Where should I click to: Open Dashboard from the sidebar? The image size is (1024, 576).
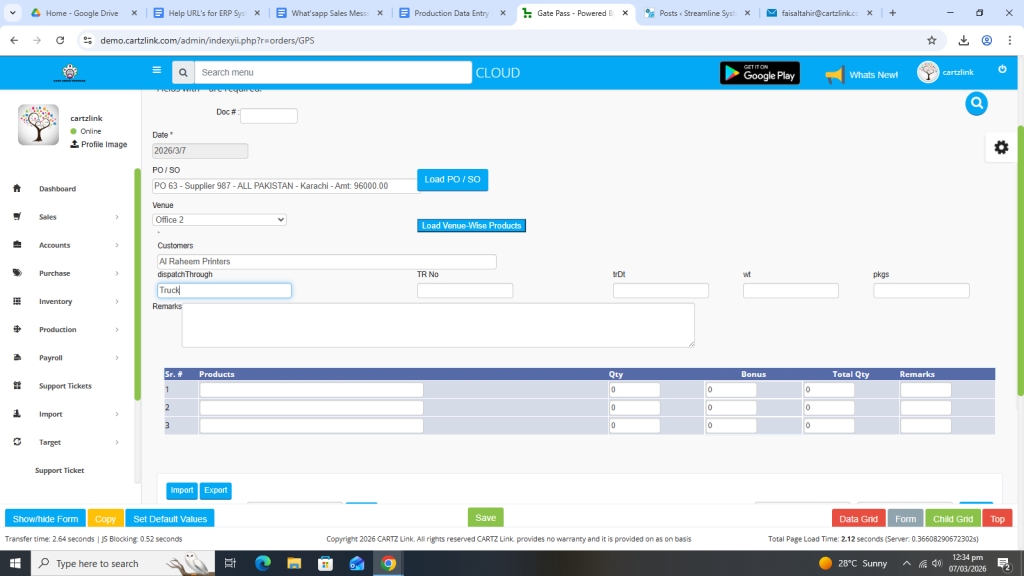(x=57, y=189)
